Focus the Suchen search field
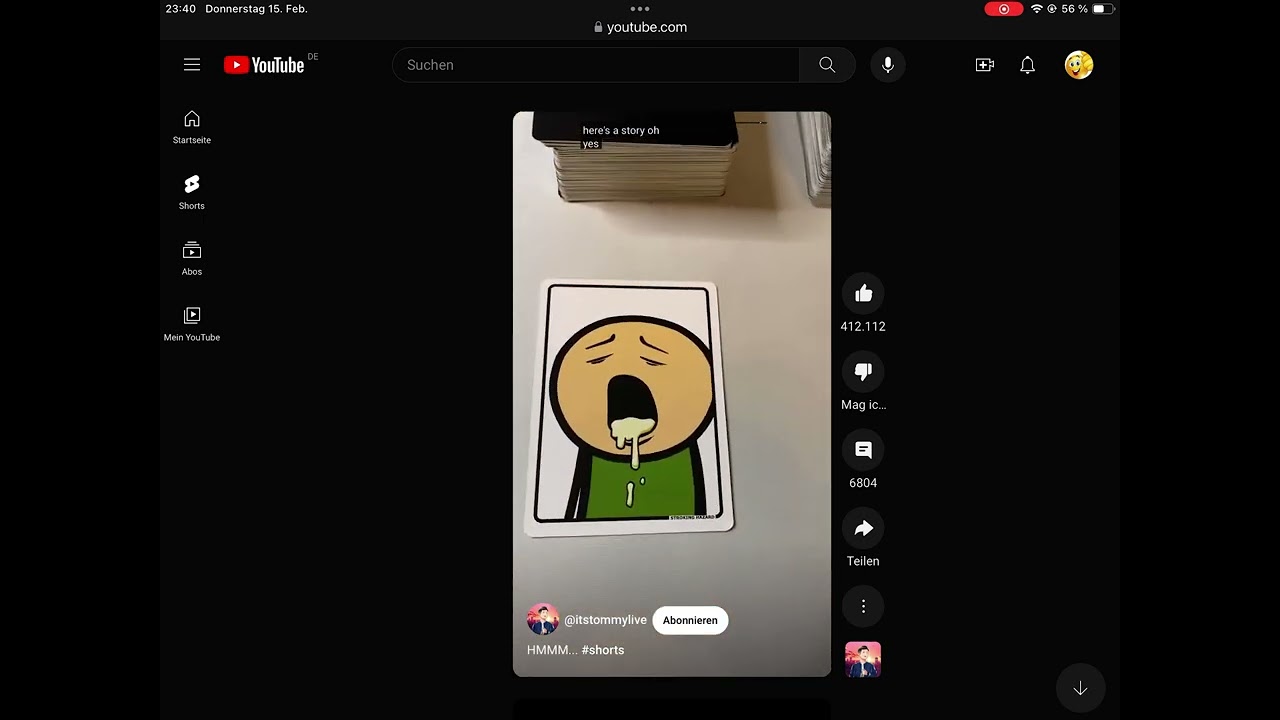The height and width of the screenshot is (720, 1280). pos(596,65)
